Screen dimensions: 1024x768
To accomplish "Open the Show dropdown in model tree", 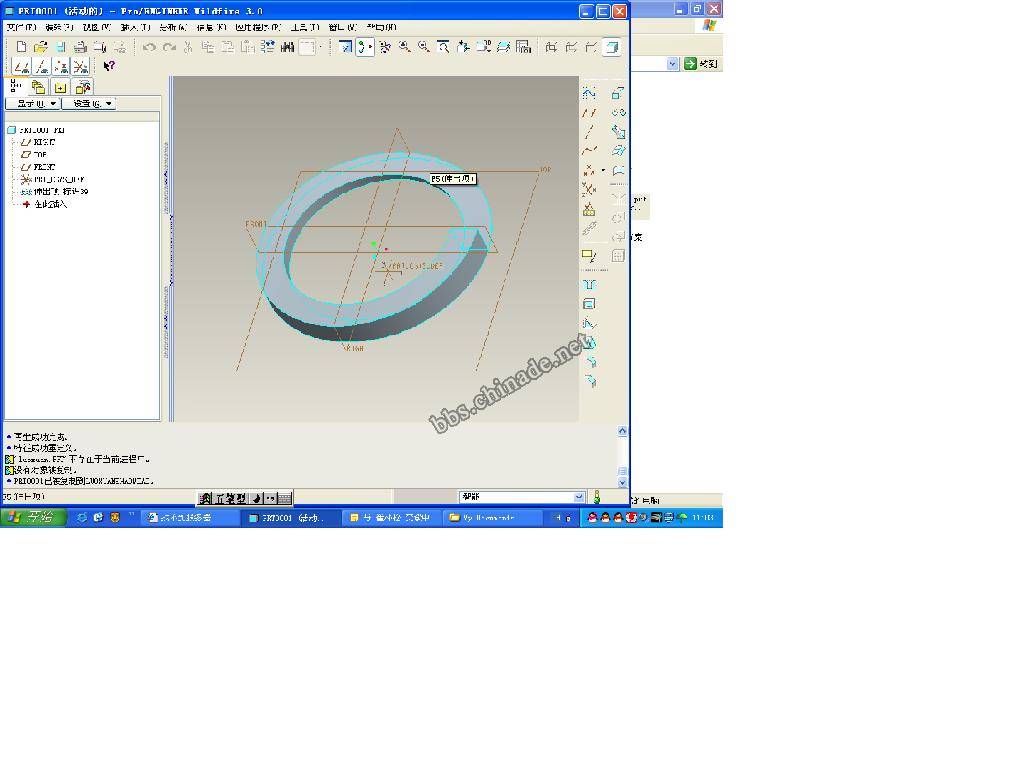I will tap(33, 104).
